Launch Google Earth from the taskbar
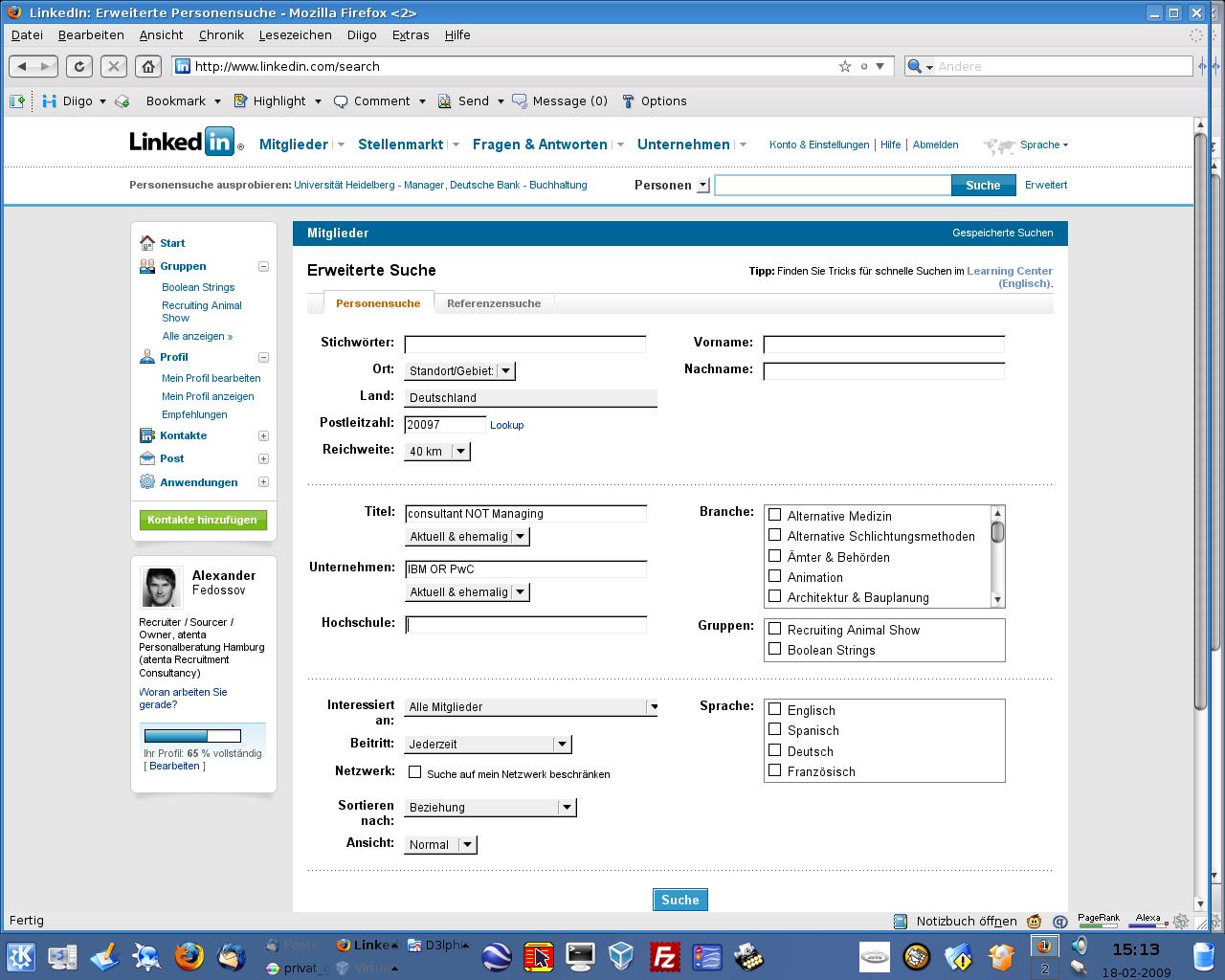 point(499,955)
